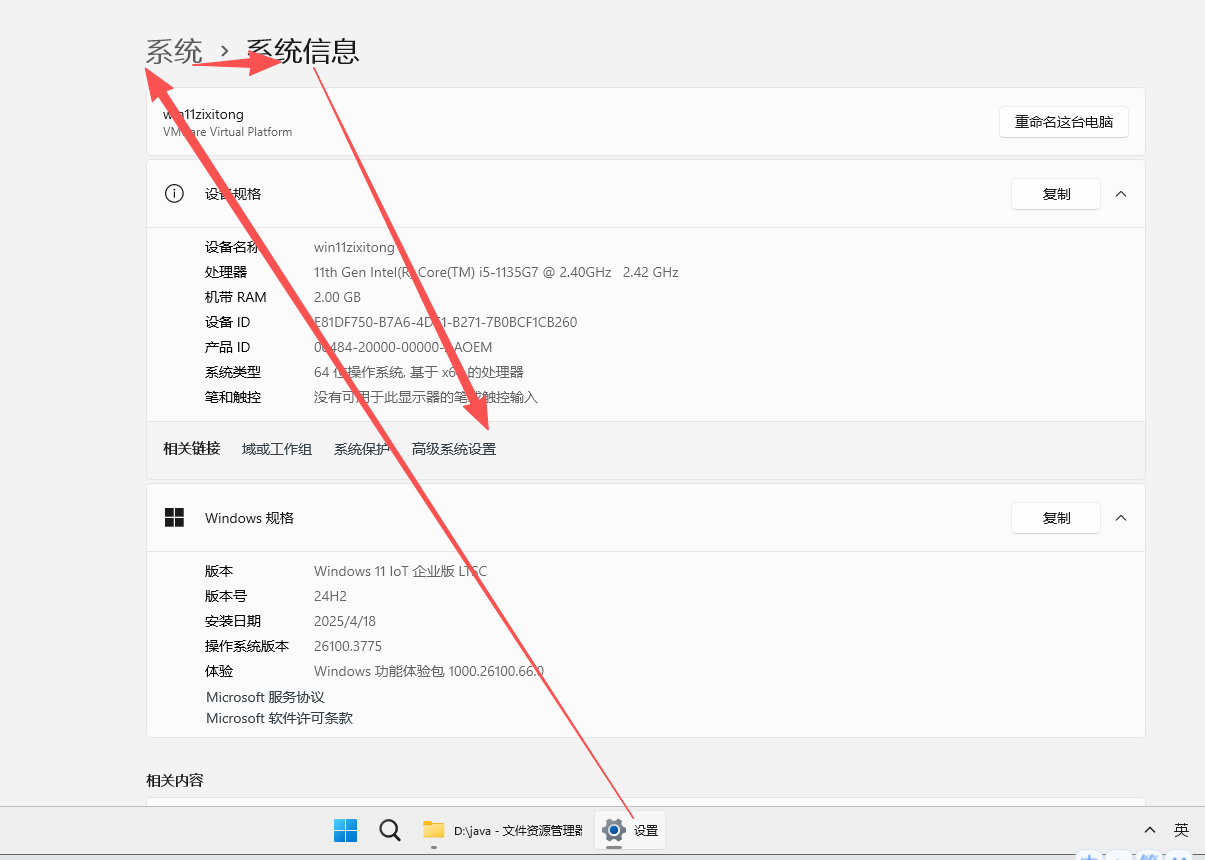Open taskbar Search magnifier icon
The width and height of the screenshot is (1205, 860).
pos(390,830)
